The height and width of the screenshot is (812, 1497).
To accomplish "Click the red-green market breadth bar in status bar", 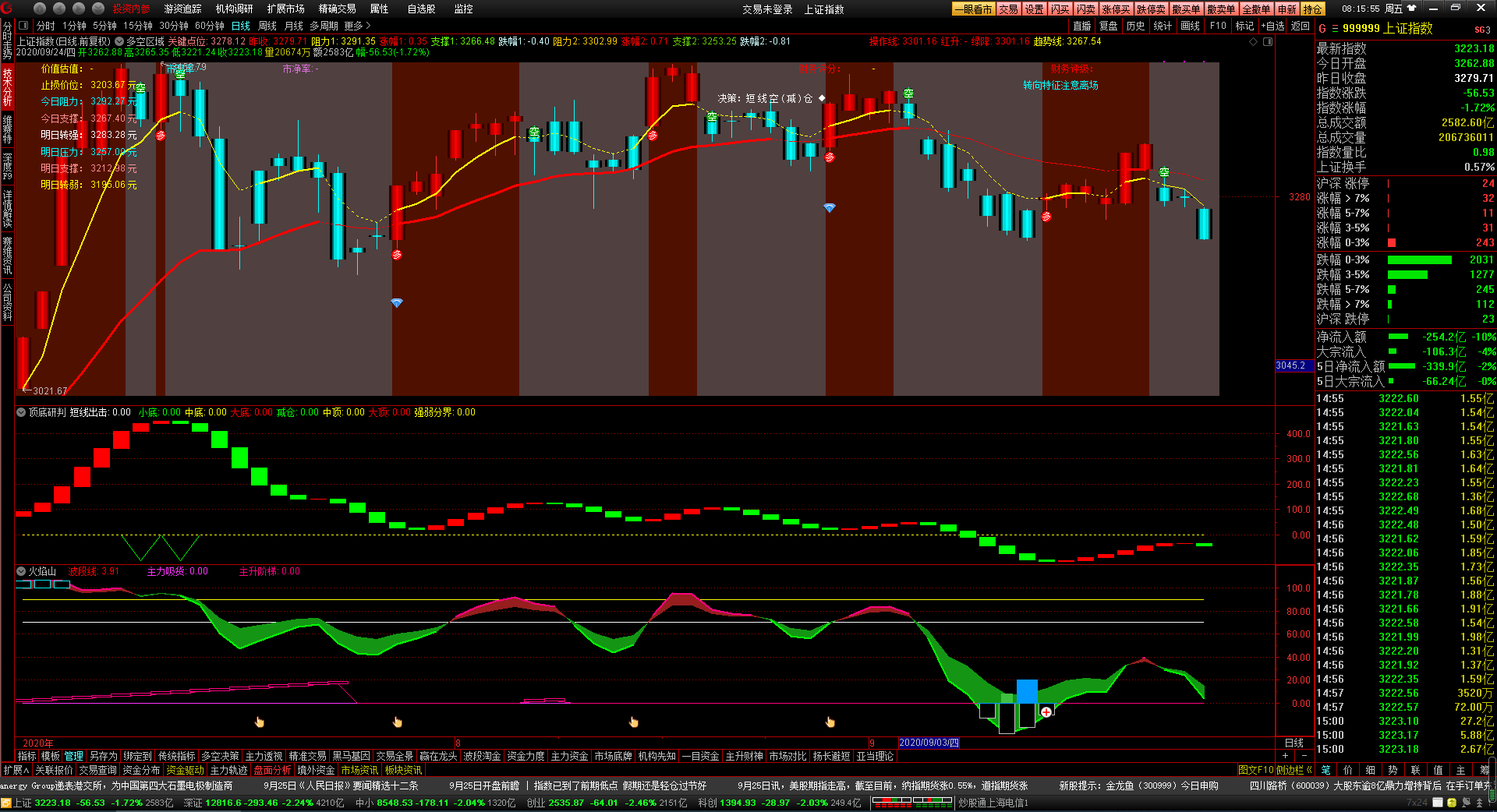I will 911,802.
